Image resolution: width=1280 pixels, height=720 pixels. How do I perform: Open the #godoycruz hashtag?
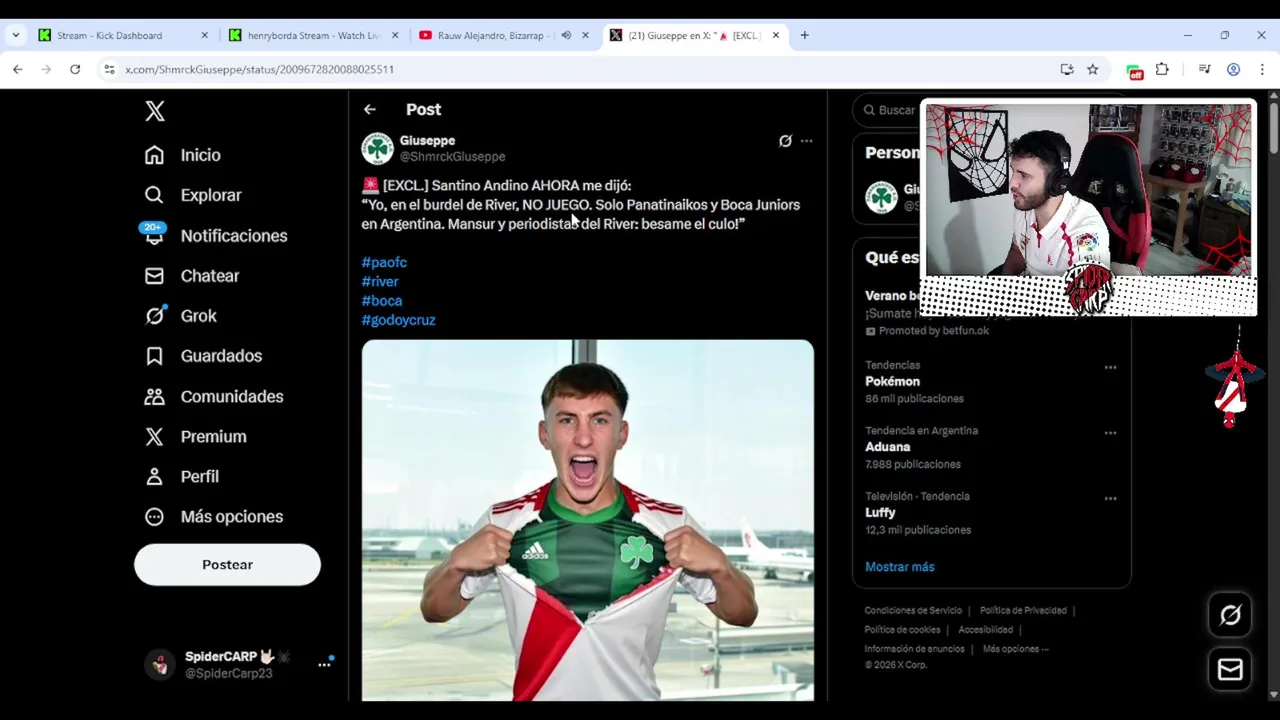(x=398, y=320)
